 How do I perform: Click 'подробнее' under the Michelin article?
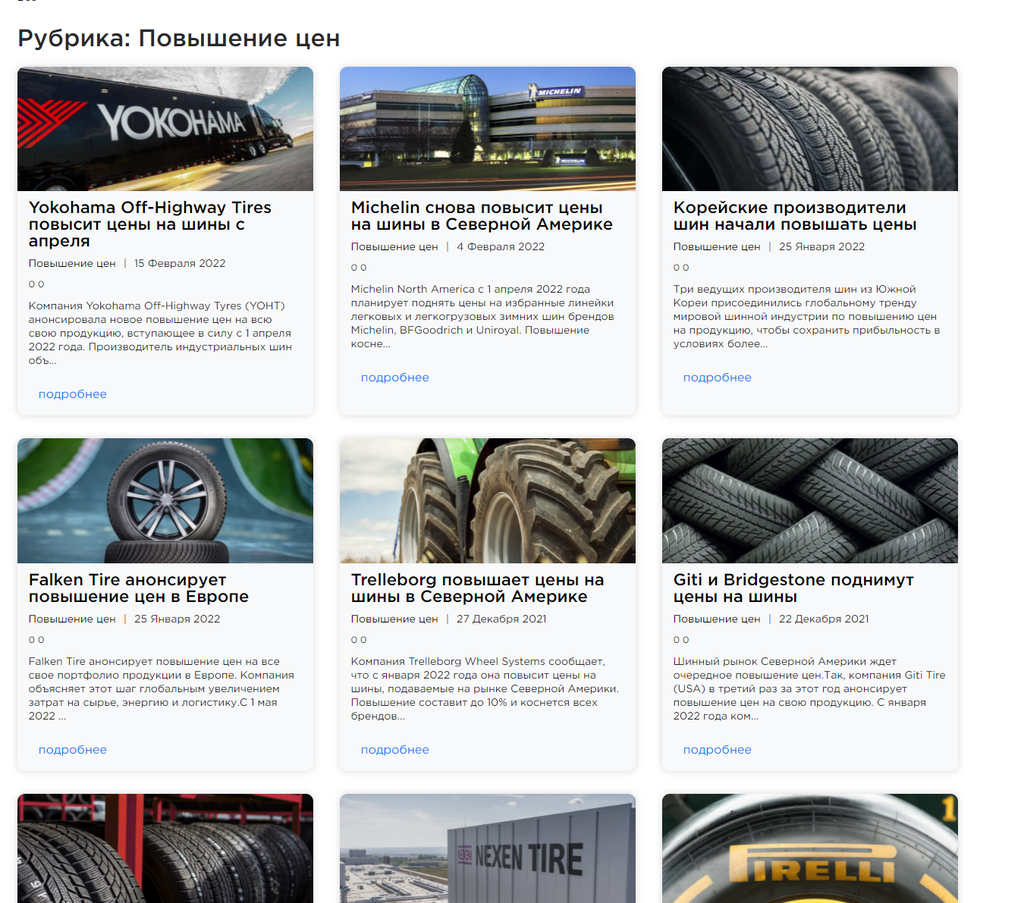(x=395, y=377)
